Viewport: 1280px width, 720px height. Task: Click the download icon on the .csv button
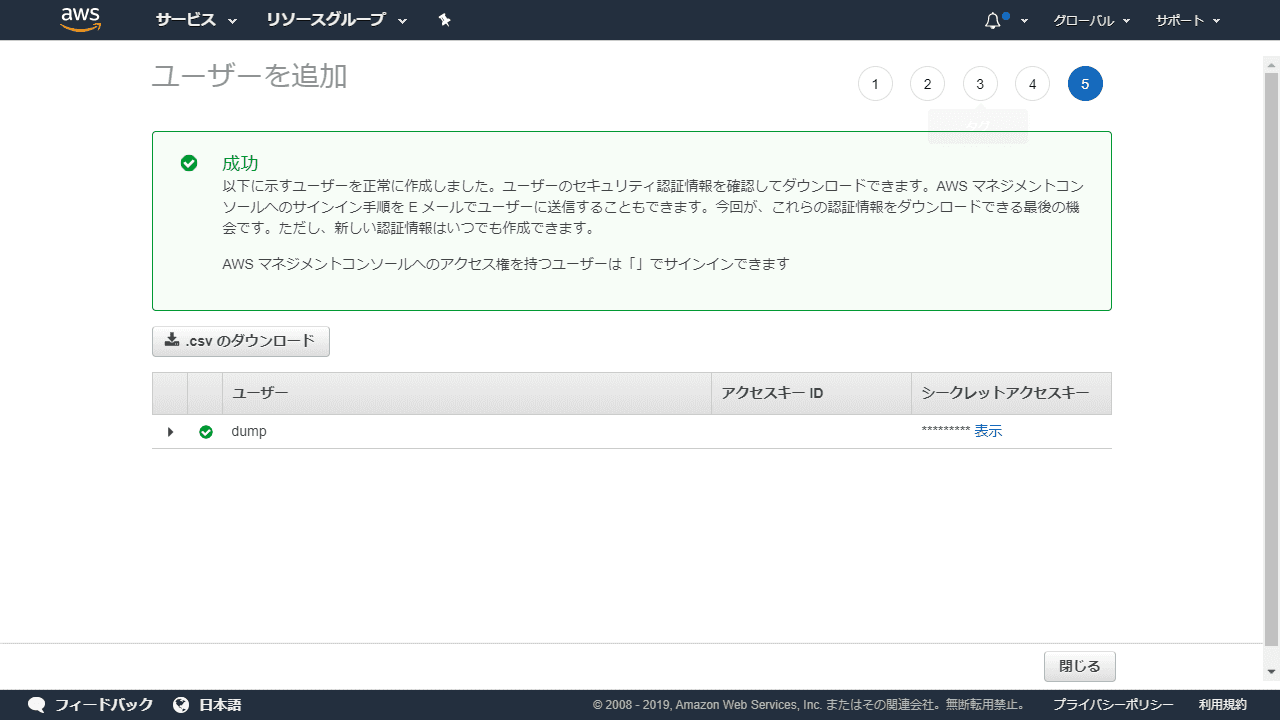tap(172, 340)
